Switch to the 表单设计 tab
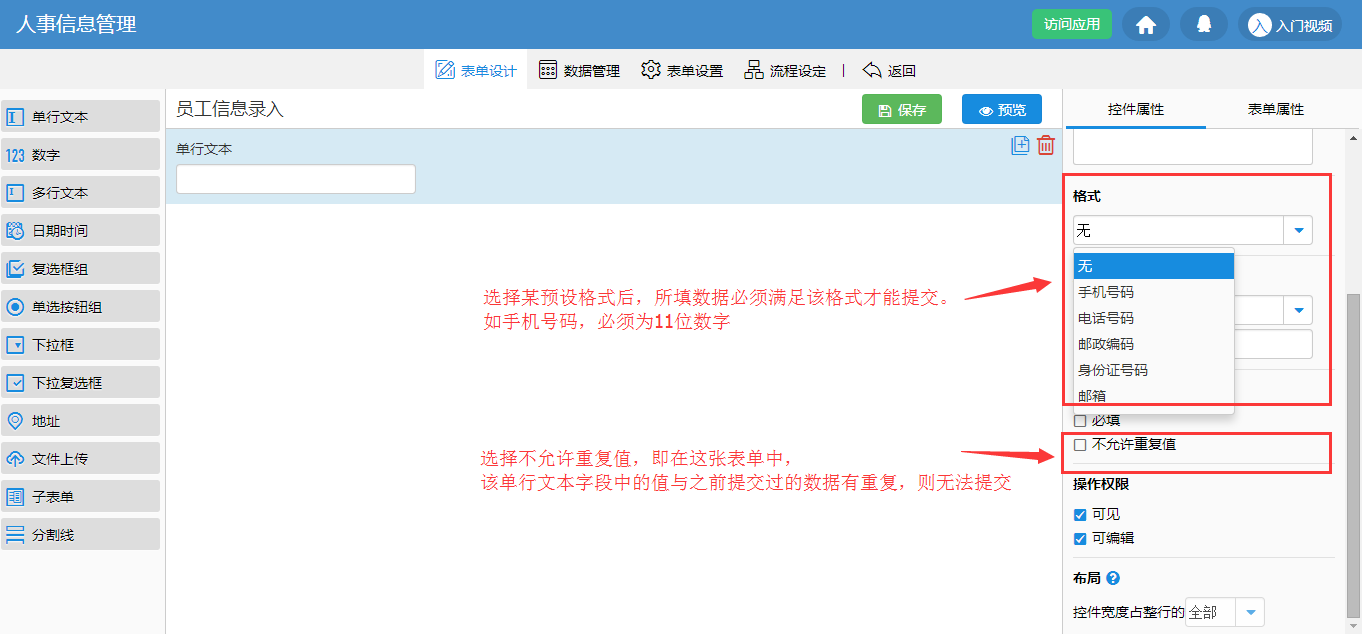 tap(476, 71)
